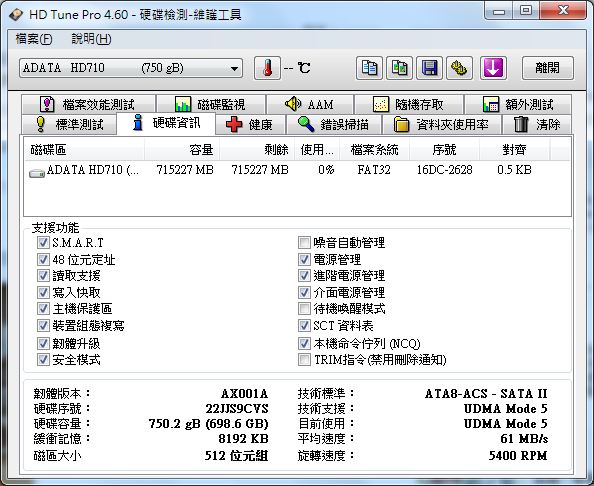Image resolution: width=594 pixels, height=486 pixels.
Task: Toggle the S.M.A.R.T checkbox
Action: [43, 242]
